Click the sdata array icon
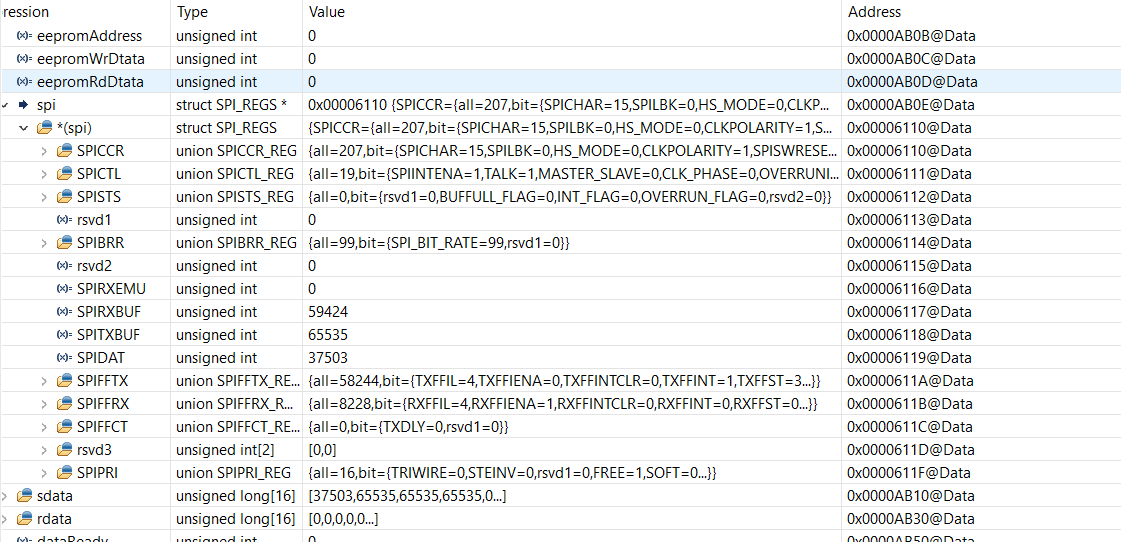Image resolution: width=1121 pixels, height=542 pixels. [24, 496]
